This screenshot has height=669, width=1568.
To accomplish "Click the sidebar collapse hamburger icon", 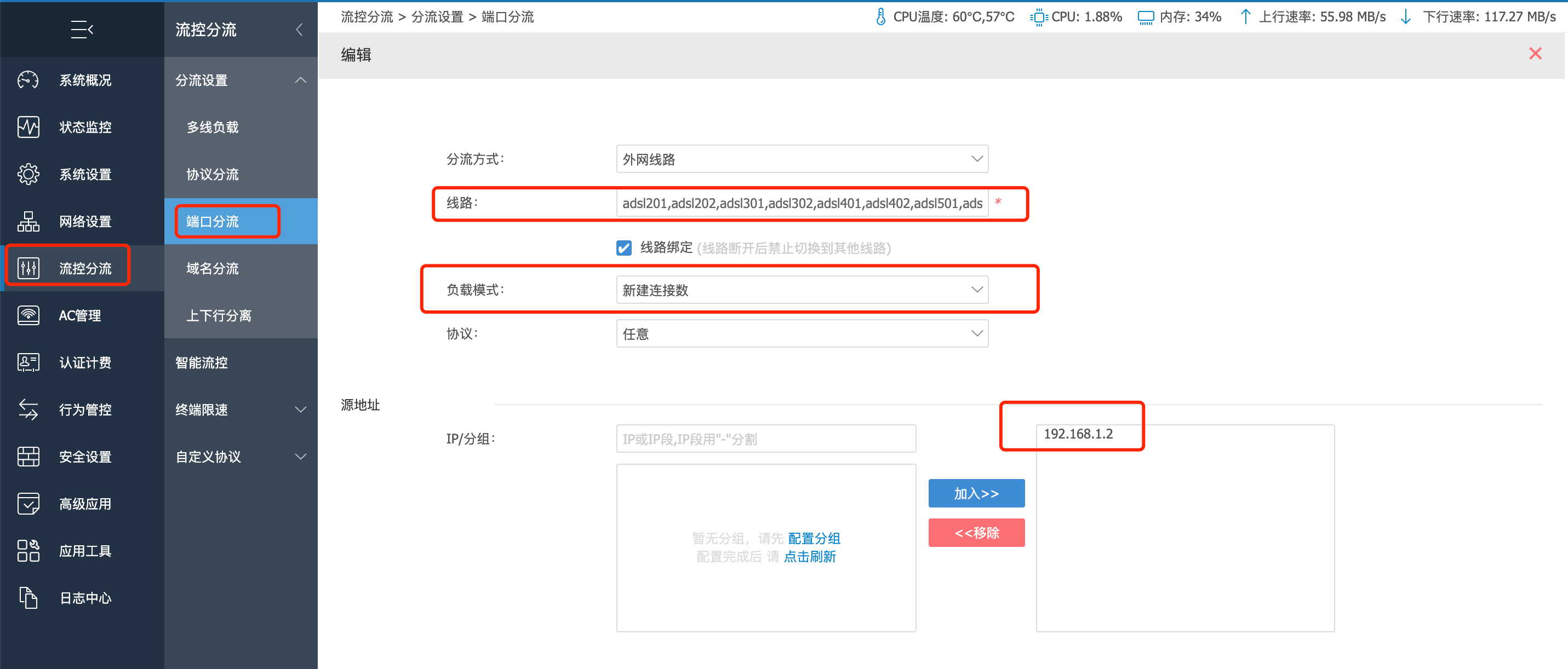I will (82, 29).
